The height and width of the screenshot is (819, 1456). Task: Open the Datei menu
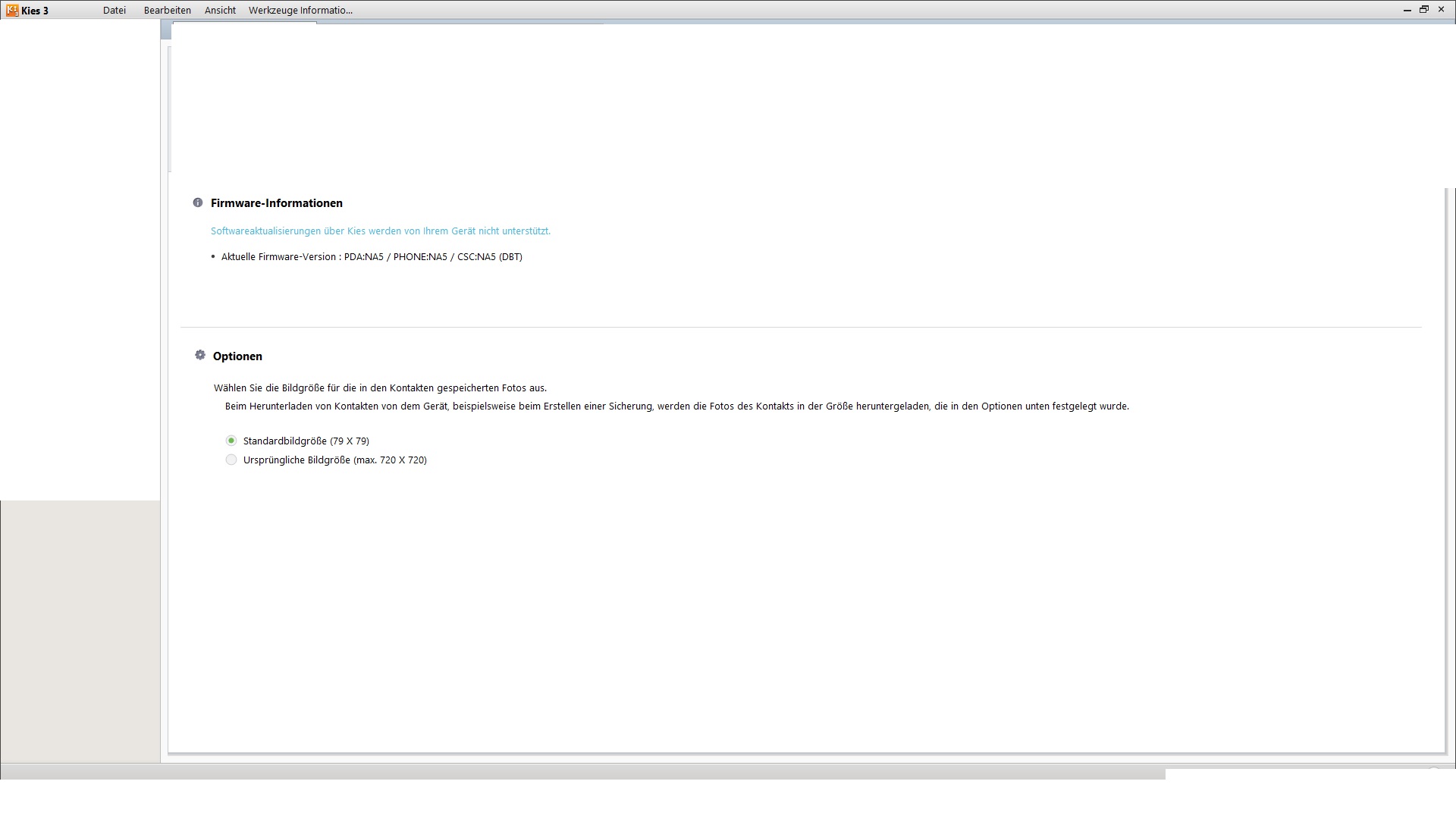pyautogui.click(x=115, y=11)
